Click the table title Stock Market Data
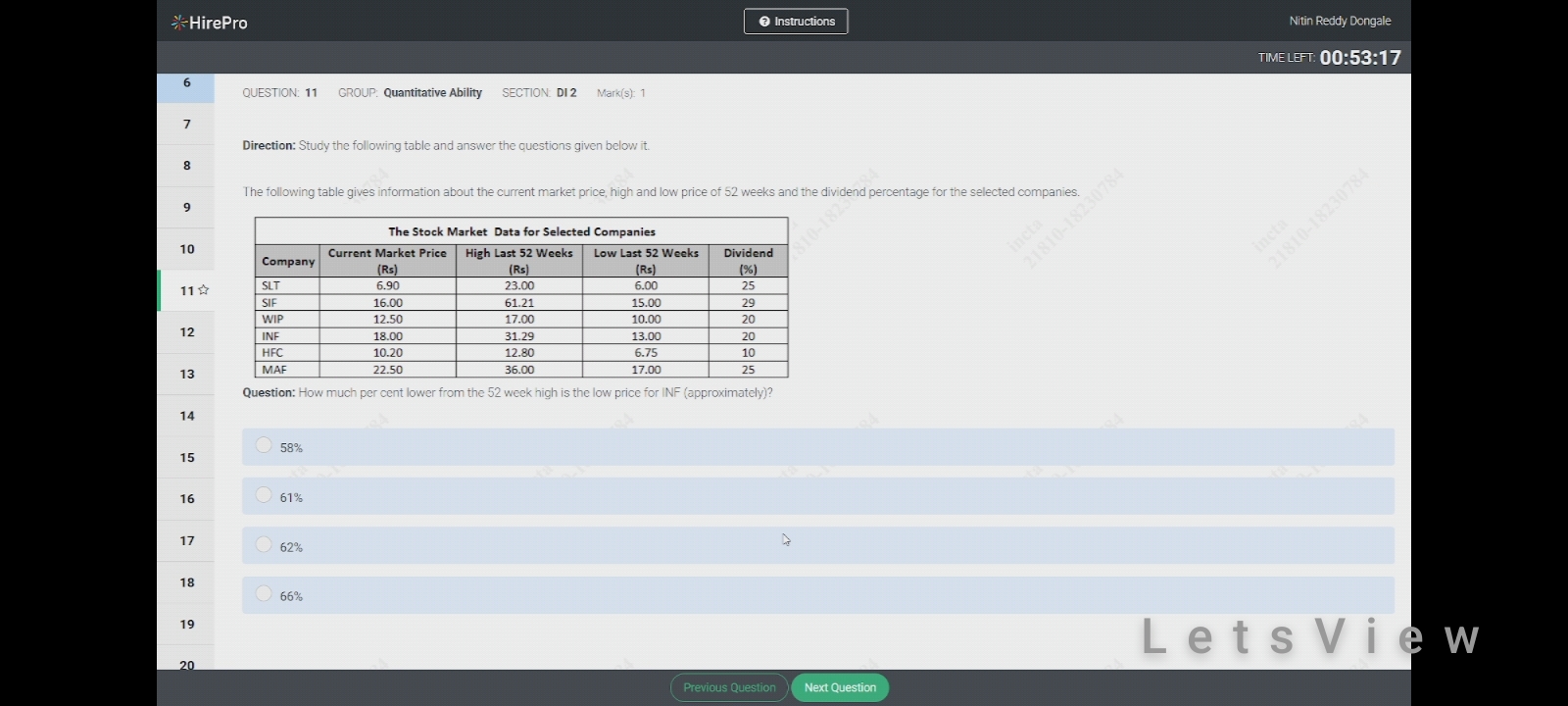Viewport: 1568px width, 706px height. click(x=521, y=231)
